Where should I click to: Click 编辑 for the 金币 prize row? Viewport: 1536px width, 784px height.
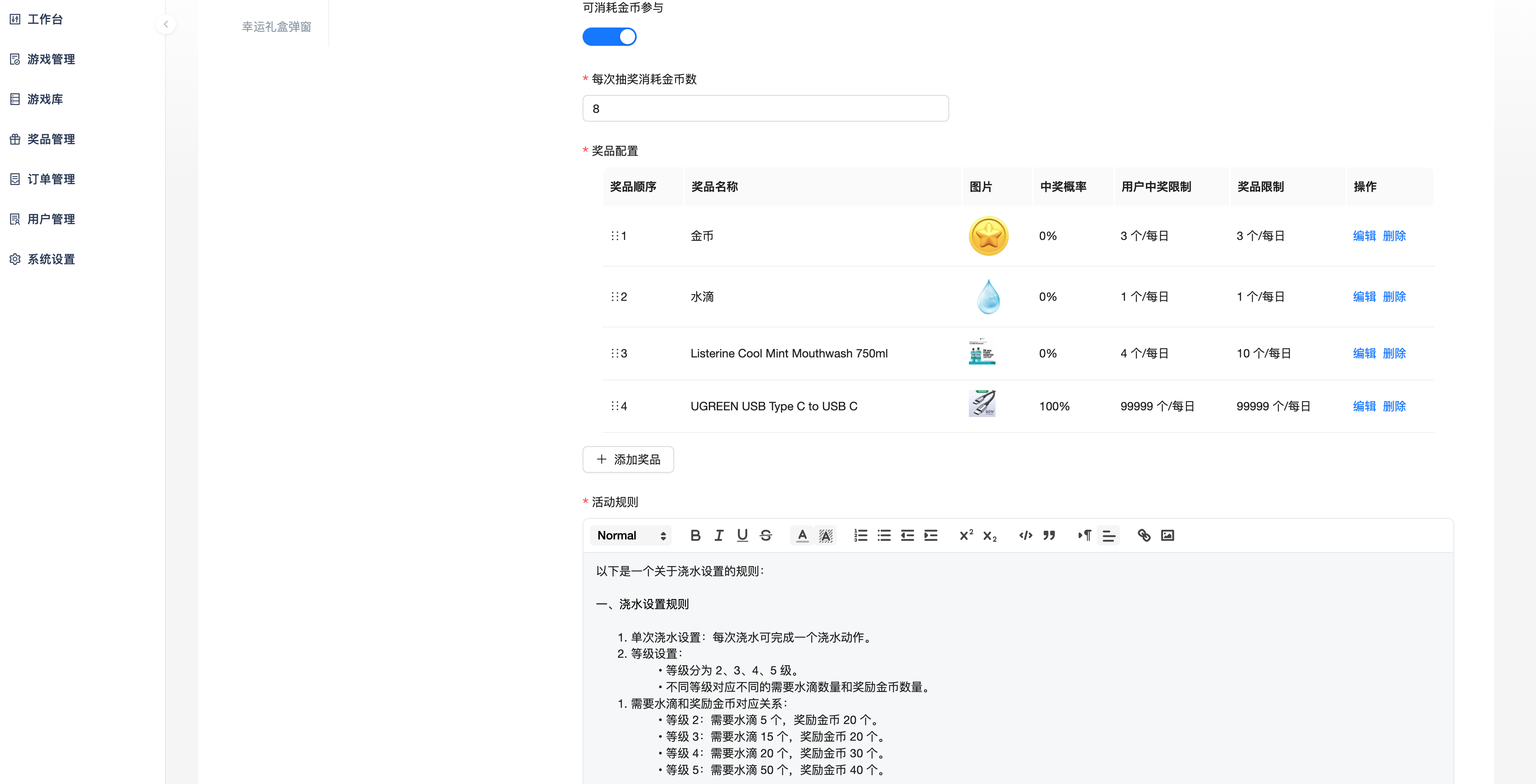click(x=1363, y=236)
